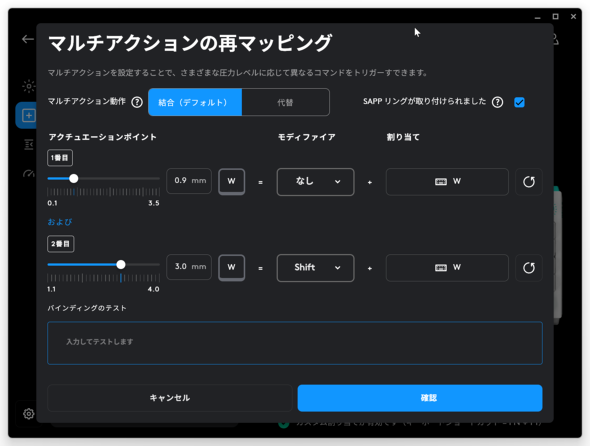The height and width of the screenshot is (446, 590).
Task: Click the first W assignment field
Action: coord(447,182)
